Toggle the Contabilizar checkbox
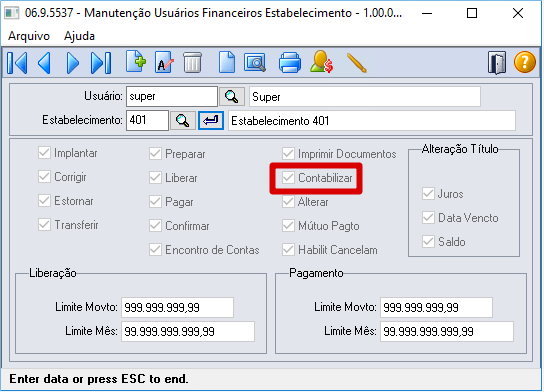This screenshot has height=392, width=544. click(x=288, y=178)
